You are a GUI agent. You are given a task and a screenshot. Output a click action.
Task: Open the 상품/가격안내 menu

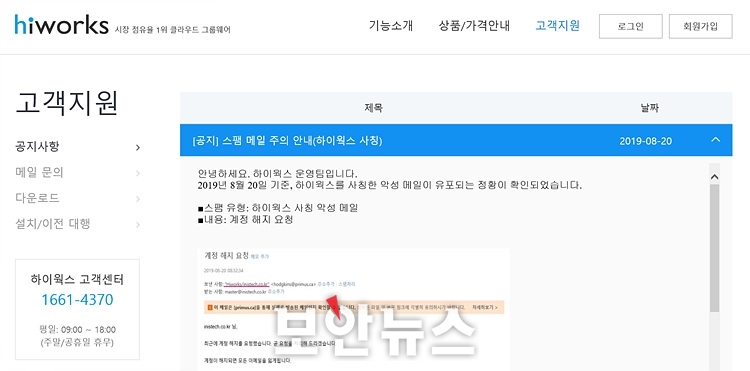474,26
